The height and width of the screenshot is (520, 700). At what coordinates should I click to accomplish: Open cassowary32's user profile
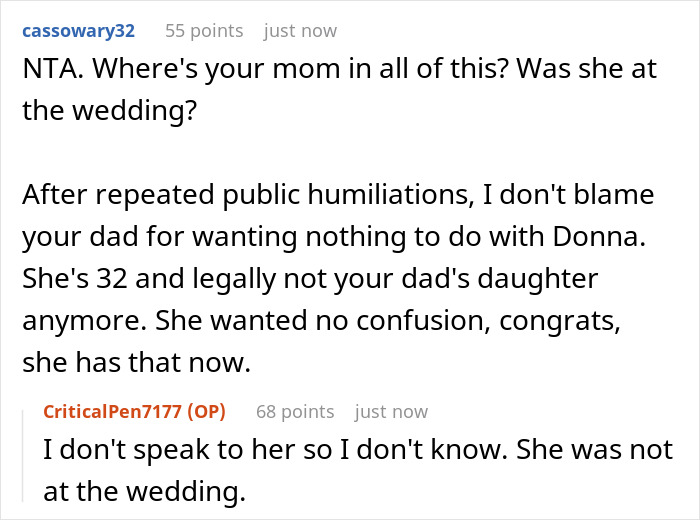tap(78, 30)
